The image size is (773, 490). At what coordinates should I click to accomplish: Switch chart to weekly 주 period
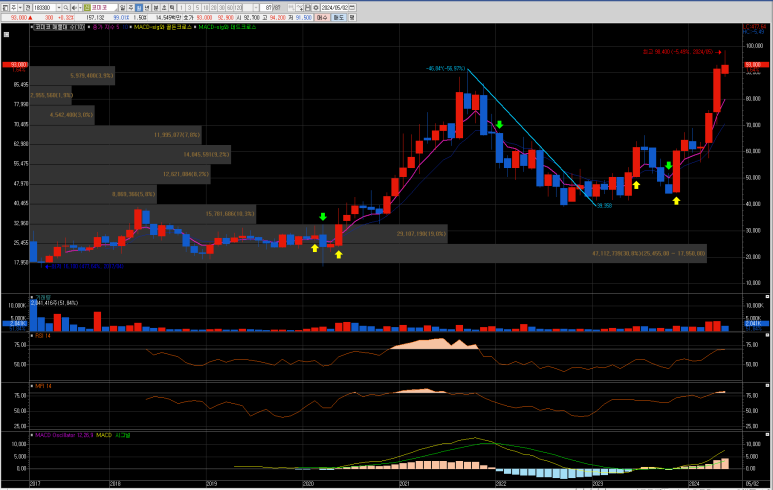tap(131, 8)
